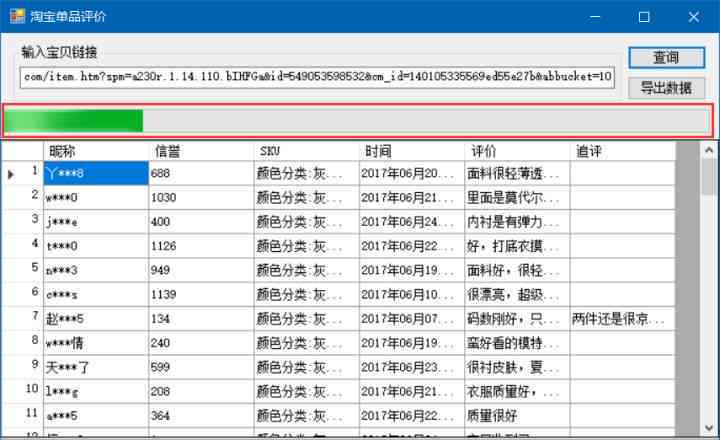Click the review cell 衣服质量好，...

coord(517,392)
